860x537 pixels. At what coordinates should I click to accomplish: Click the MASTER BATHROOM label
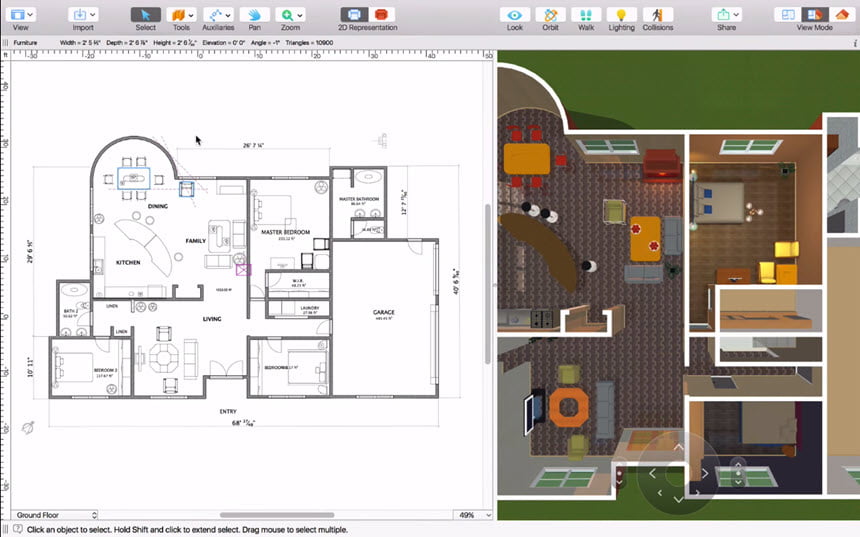359,199
